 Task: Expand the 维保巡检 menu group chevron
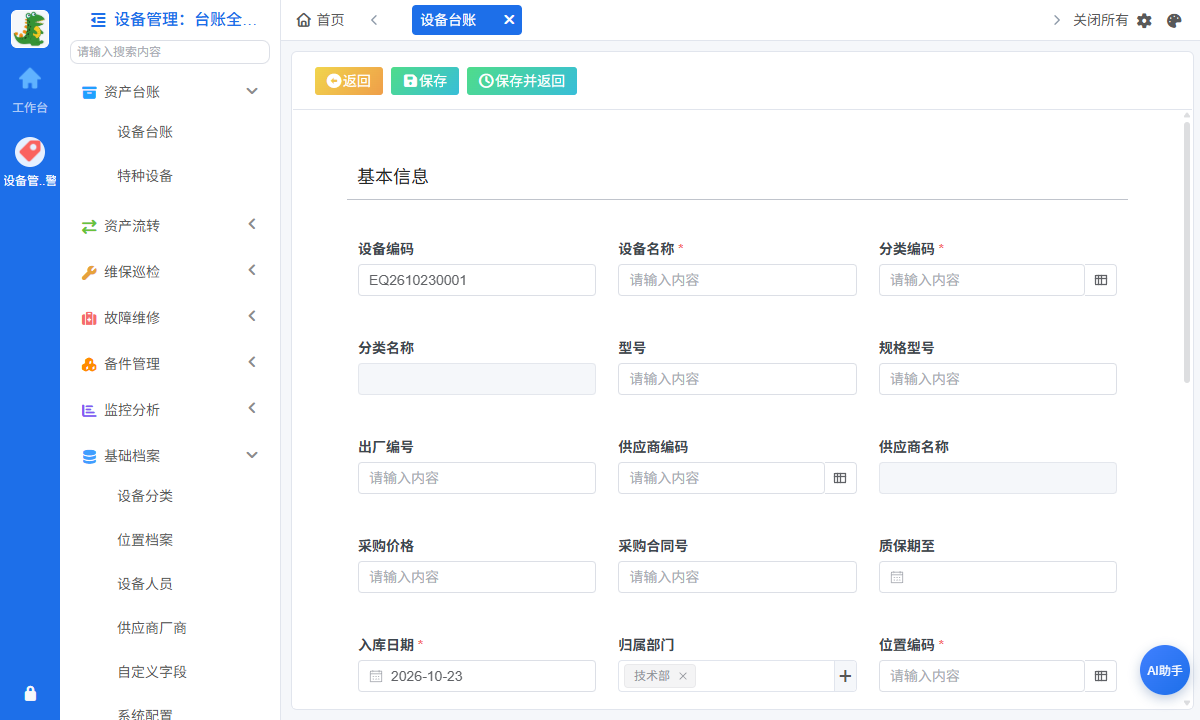(252, 270)
